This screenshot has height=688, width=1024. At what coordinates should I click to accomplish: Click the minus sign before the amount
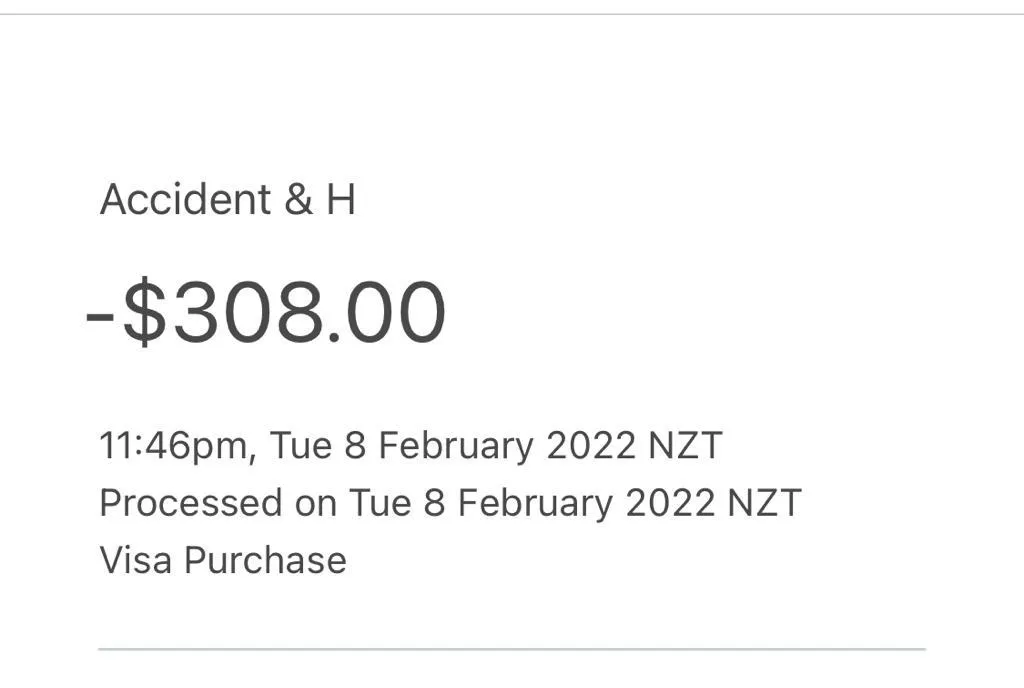[101, 316]
